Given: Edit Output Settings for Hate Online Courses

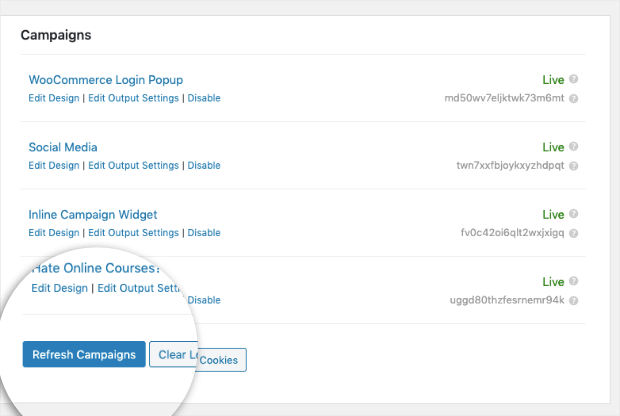Looking at the screenshot, I should point(139,288).
